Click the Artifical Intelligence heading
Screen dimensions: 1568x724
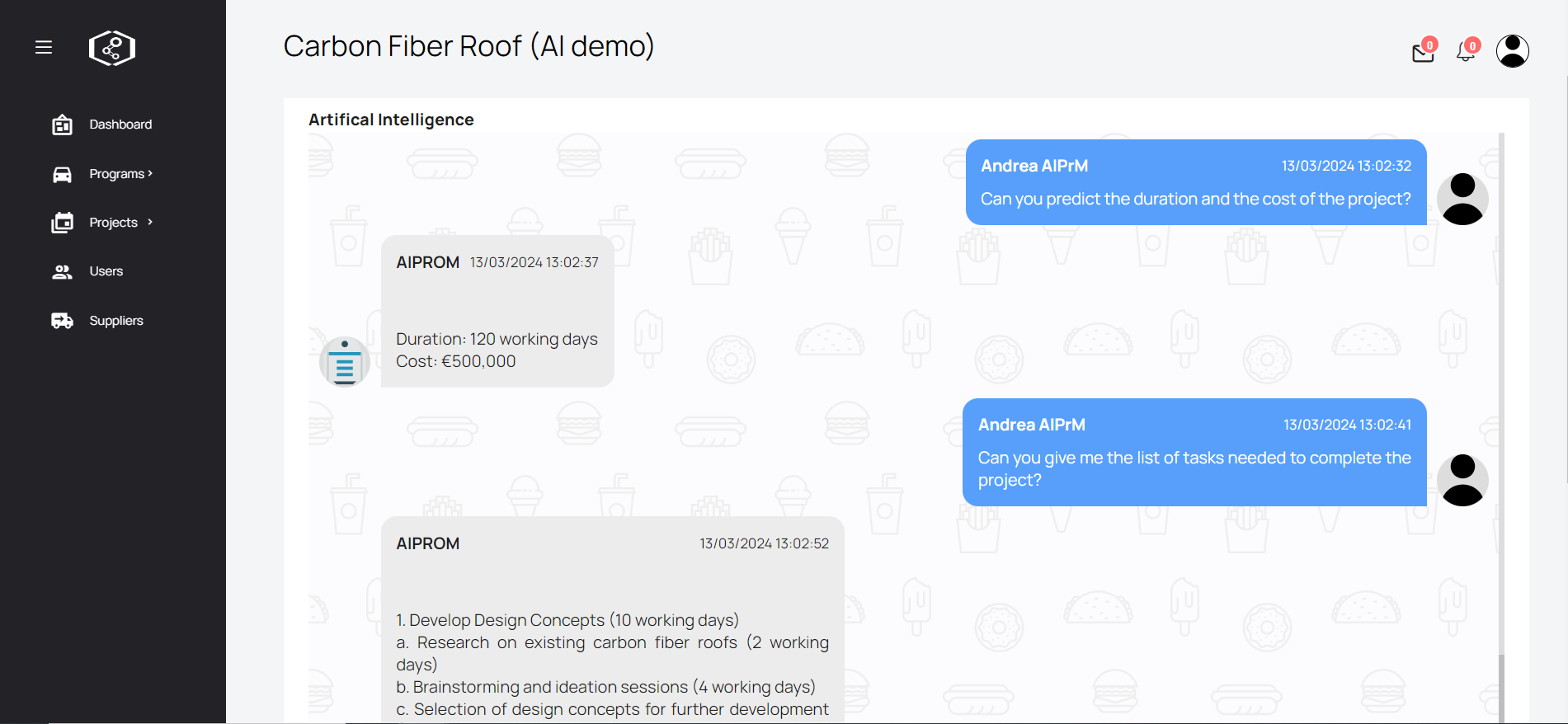tap(391, 120)
